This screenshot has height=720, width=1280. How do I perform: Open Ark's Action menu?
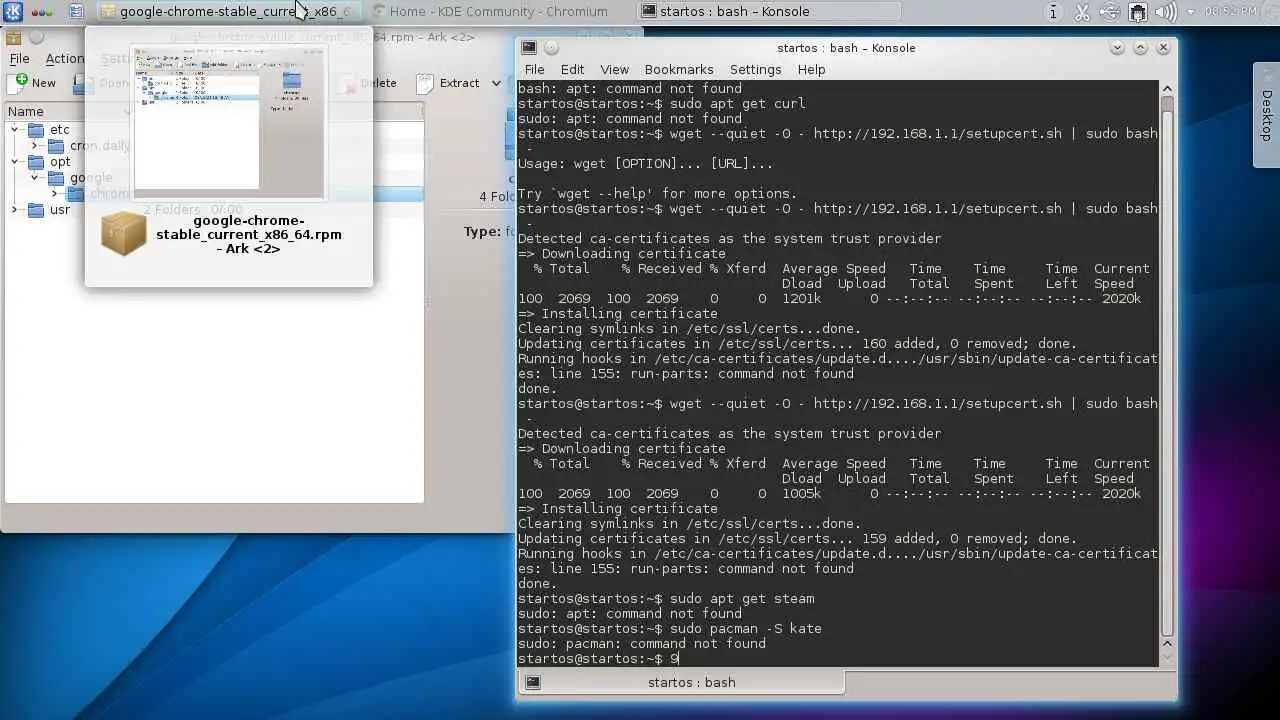pos(64,59)
